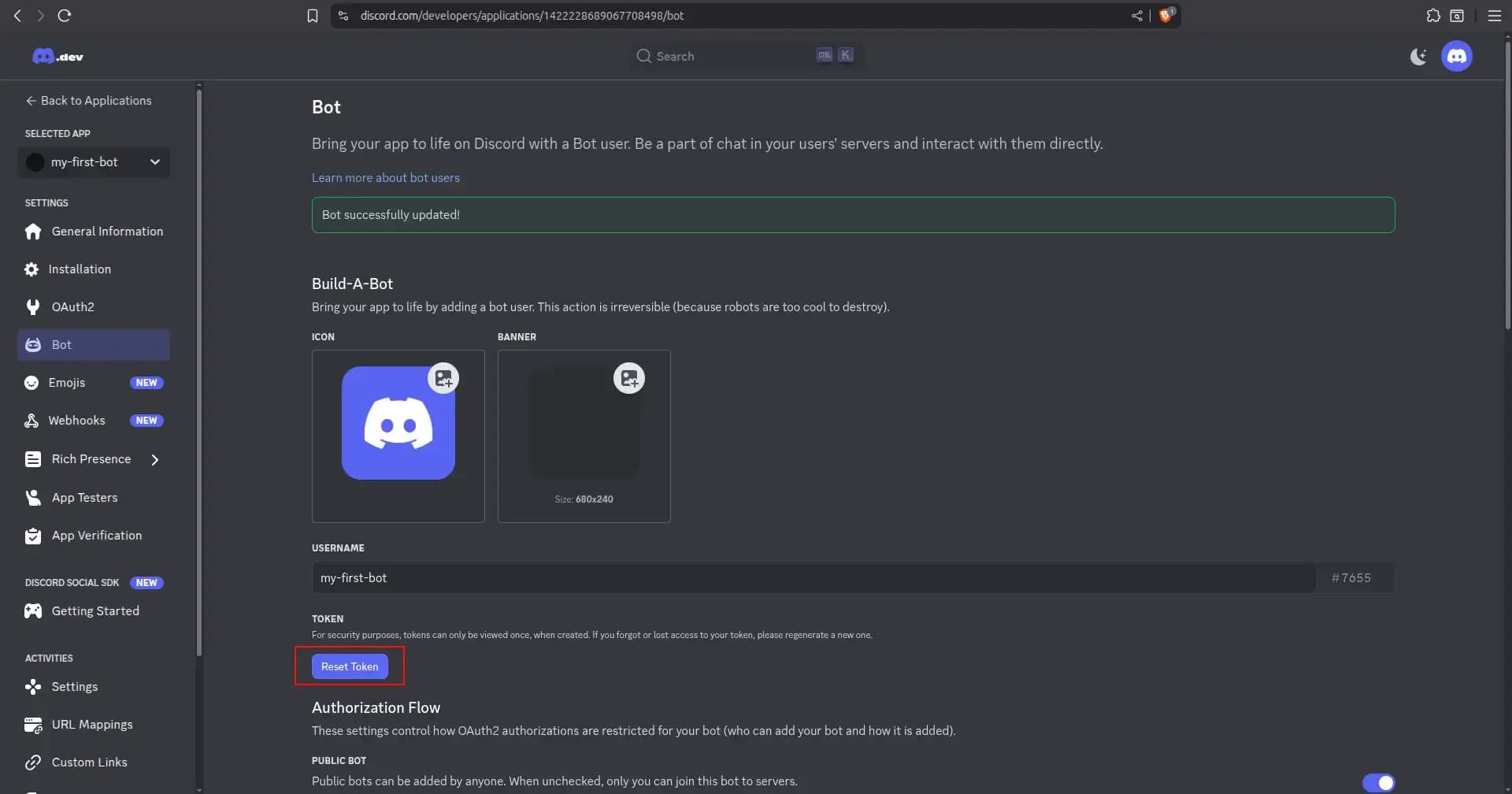Image resolution: width=1512 pixels, height=794 pixels.
Task: Click the Reset Token button
Action: click(350, 666)
